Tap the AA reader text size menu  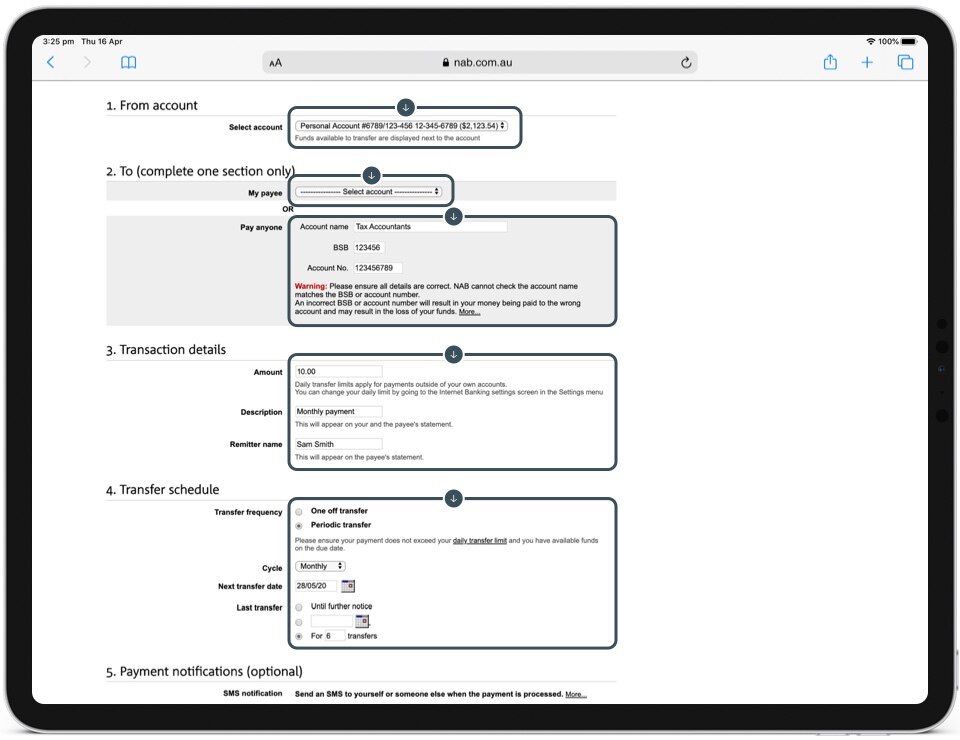276,63
